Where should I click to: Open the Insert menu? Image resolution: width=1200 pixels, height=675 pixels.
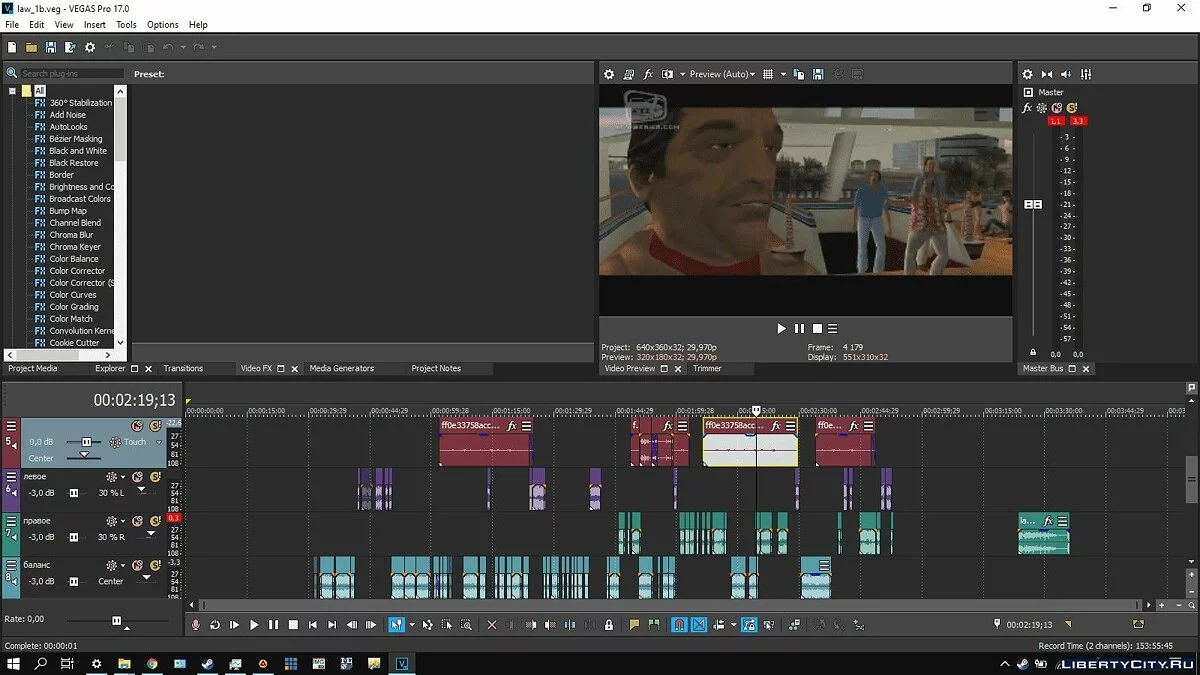click(94, 24)
